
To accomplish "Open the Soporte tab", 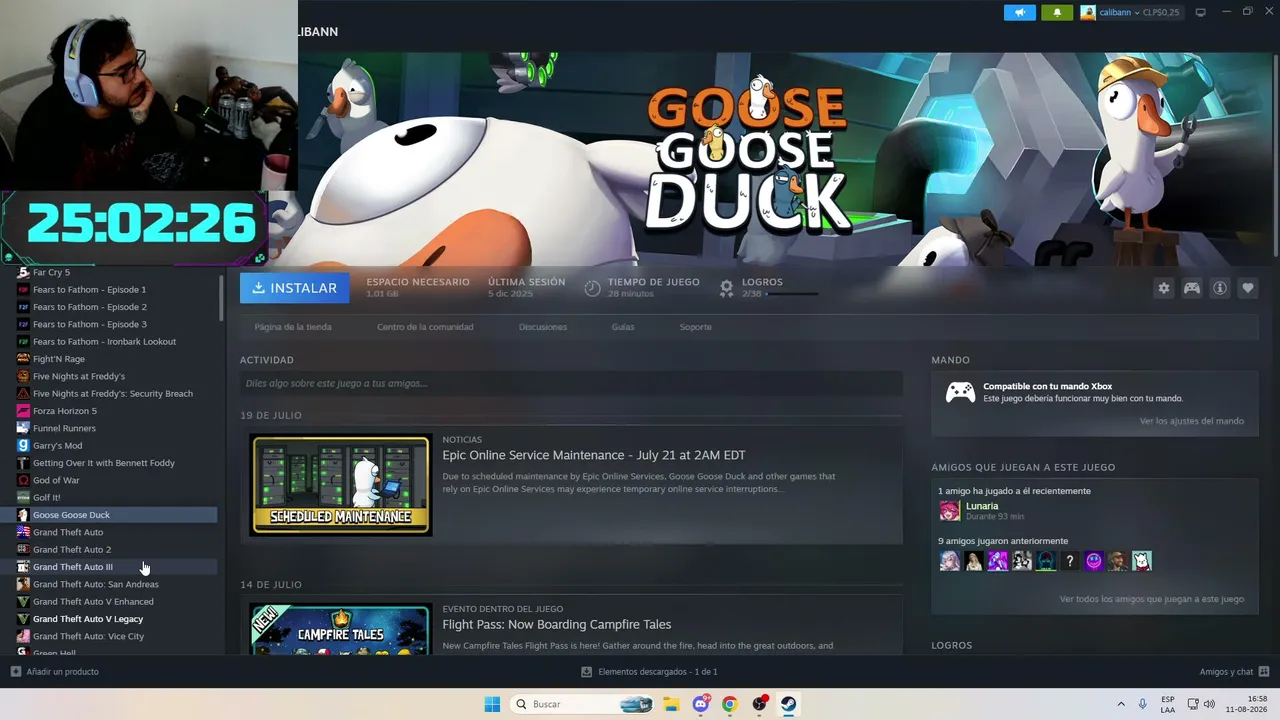I will (696, 327).
